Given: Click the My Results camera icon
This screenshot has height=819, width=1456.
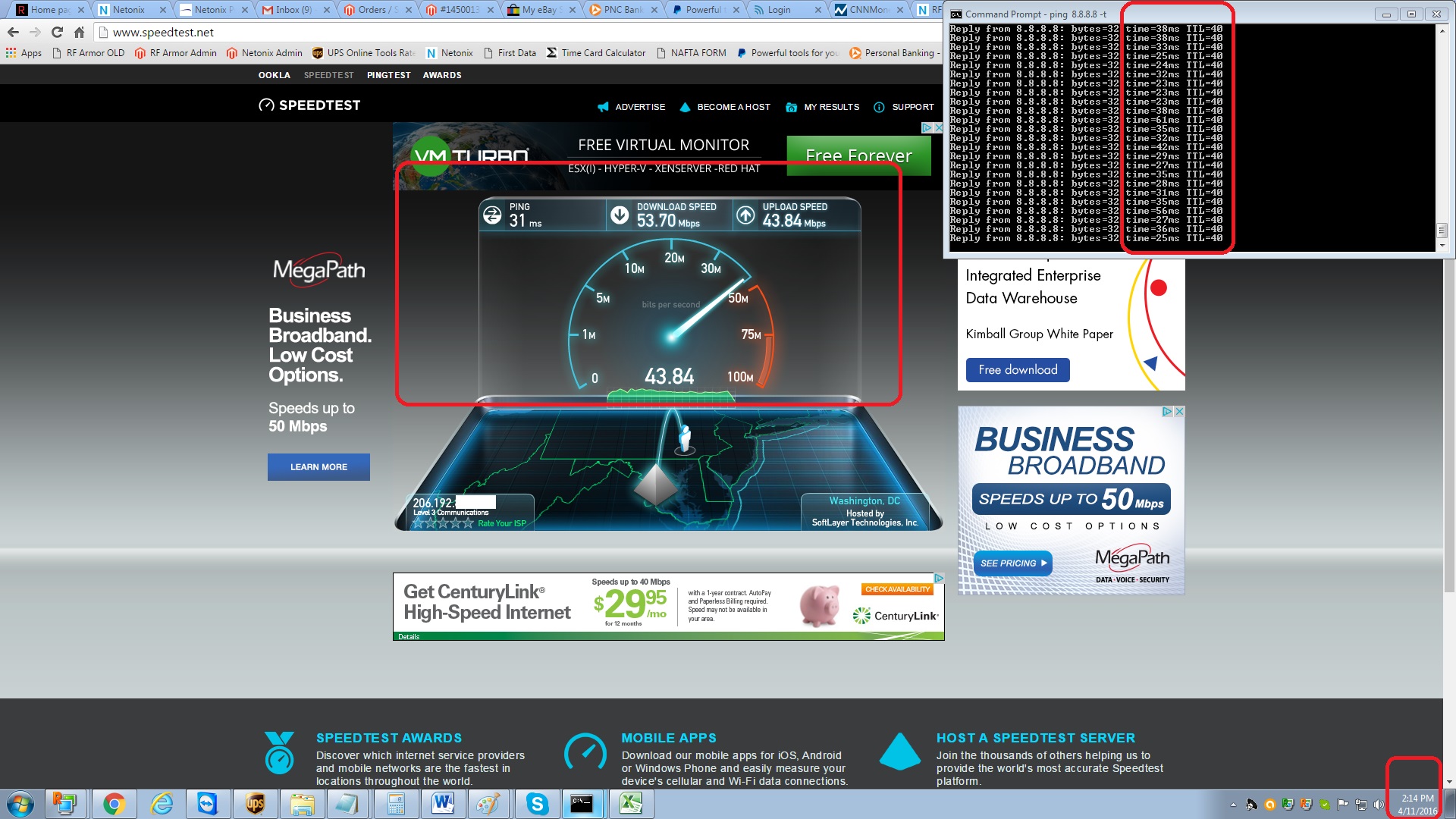Looking at the screenshot, I should [x=791, y=107].
